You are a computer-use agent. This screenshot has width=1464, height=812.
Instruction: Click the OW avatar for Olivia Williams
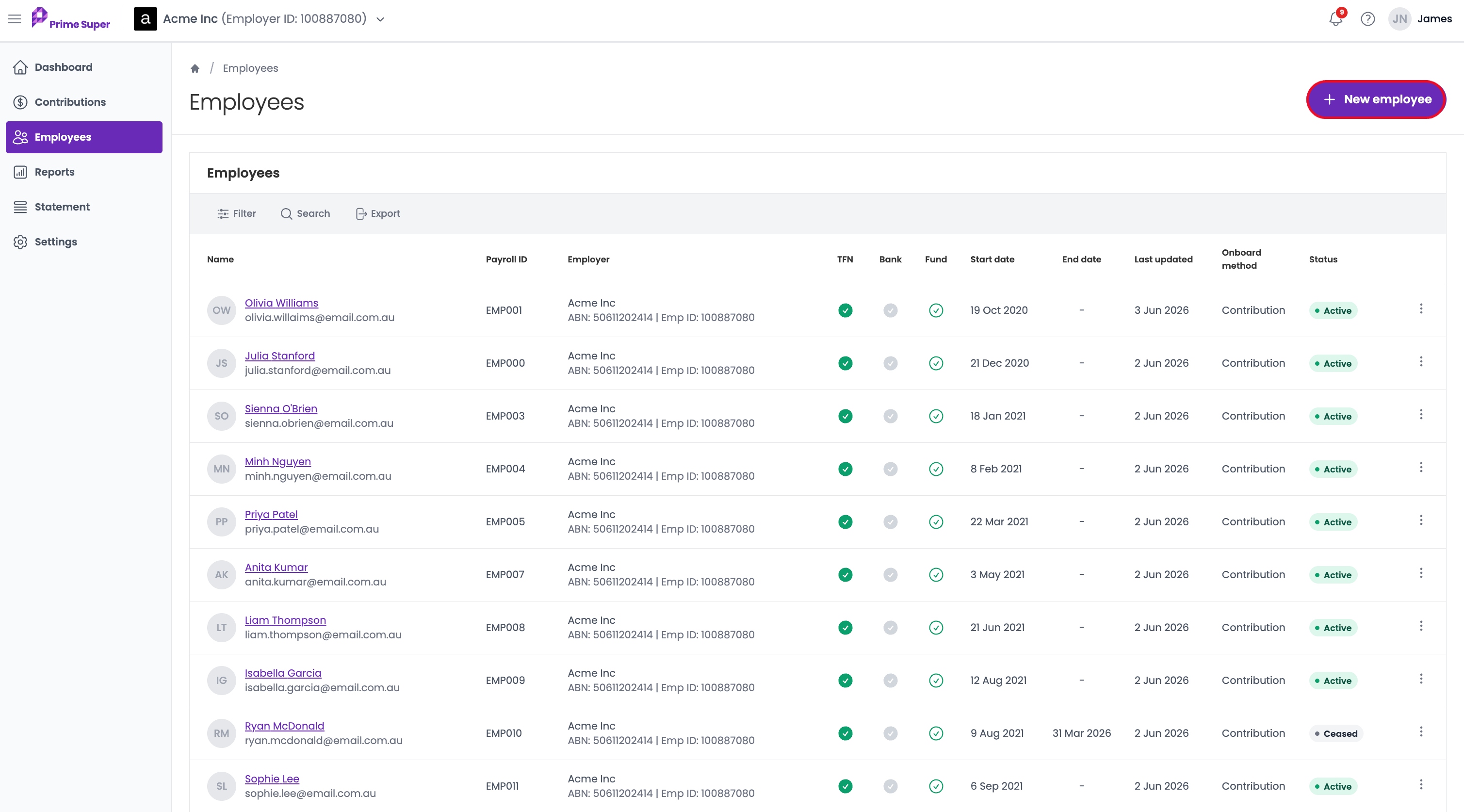[x=221, y=310]
